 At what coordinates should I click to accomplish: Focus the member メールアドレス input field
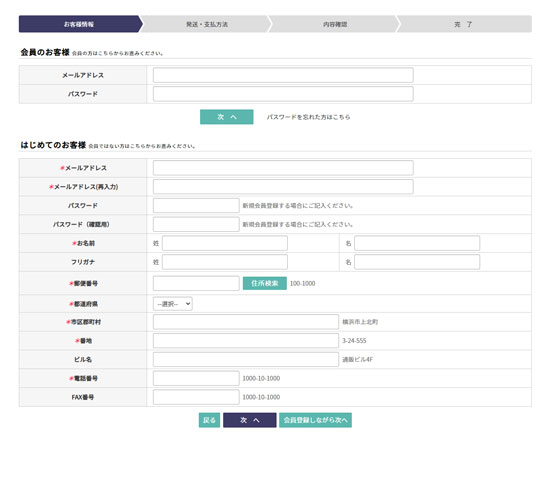click(x=283, y=75)
